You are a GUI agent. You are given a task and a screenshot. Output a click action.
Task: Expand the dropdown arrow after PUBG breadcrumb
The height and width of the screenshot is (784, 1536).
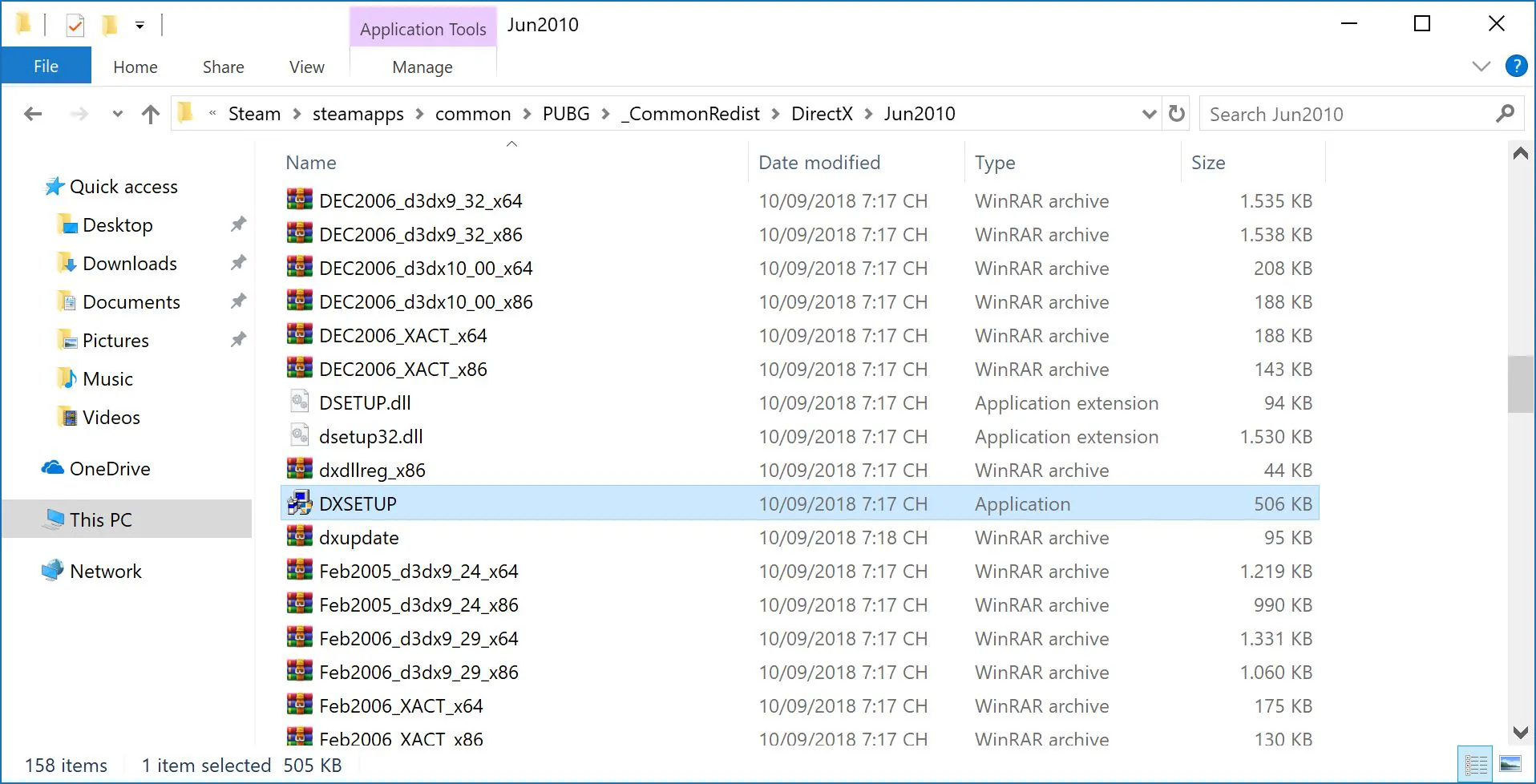(605, 114)
